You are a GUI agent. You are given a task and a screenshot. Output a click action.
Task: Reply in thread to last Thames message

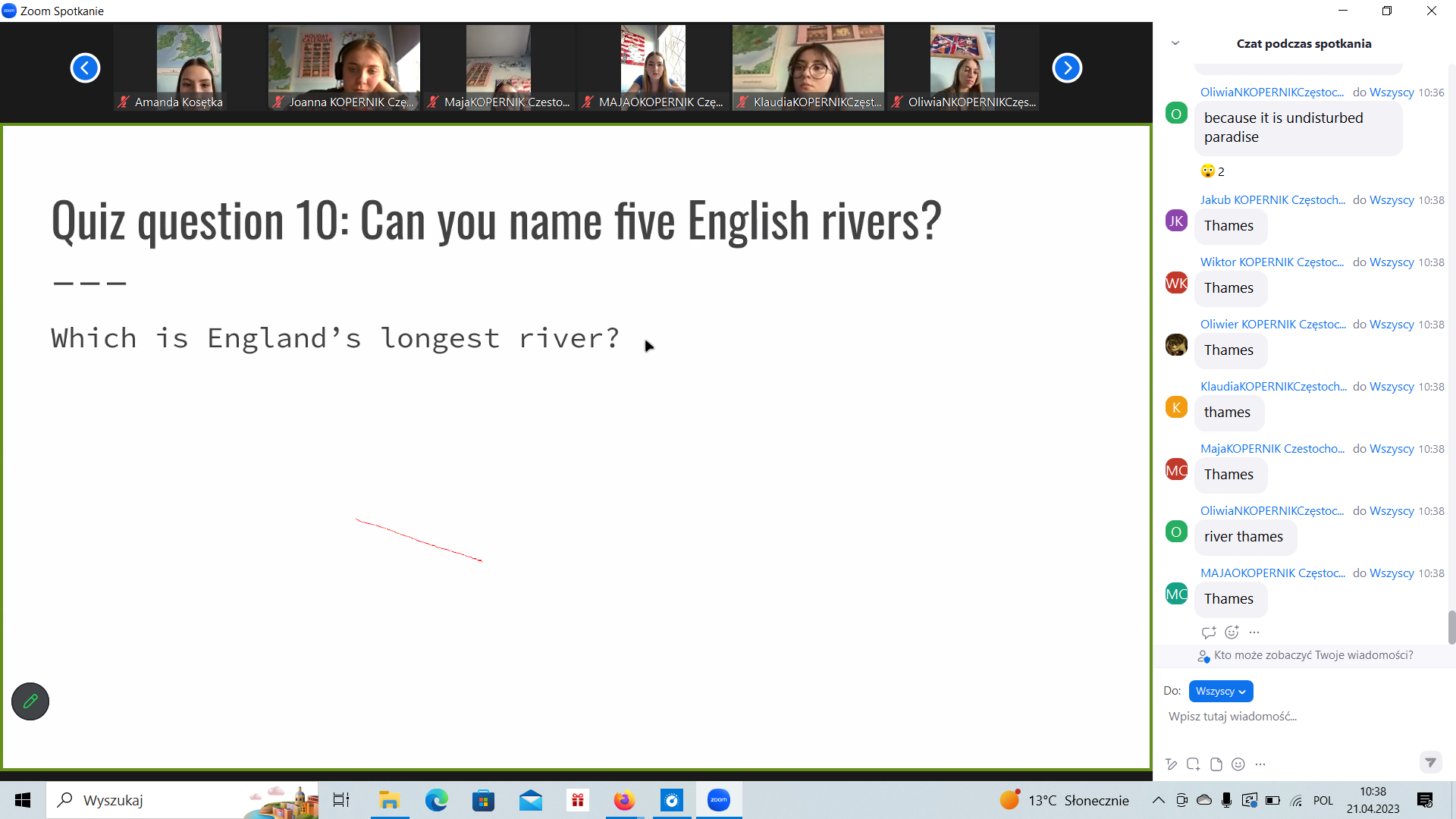1209,632
